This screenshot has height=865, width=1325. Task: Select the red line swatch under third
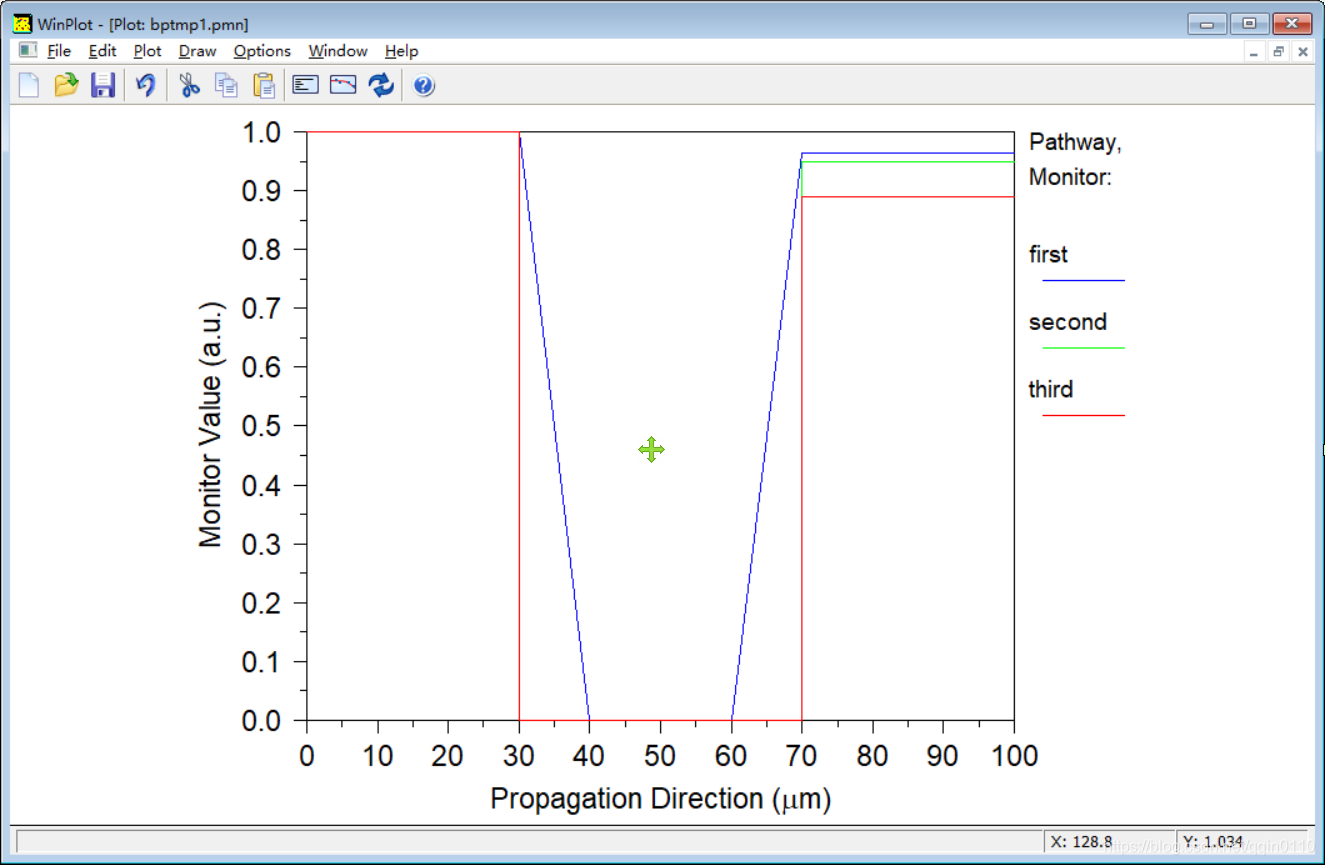(1083, 415)
